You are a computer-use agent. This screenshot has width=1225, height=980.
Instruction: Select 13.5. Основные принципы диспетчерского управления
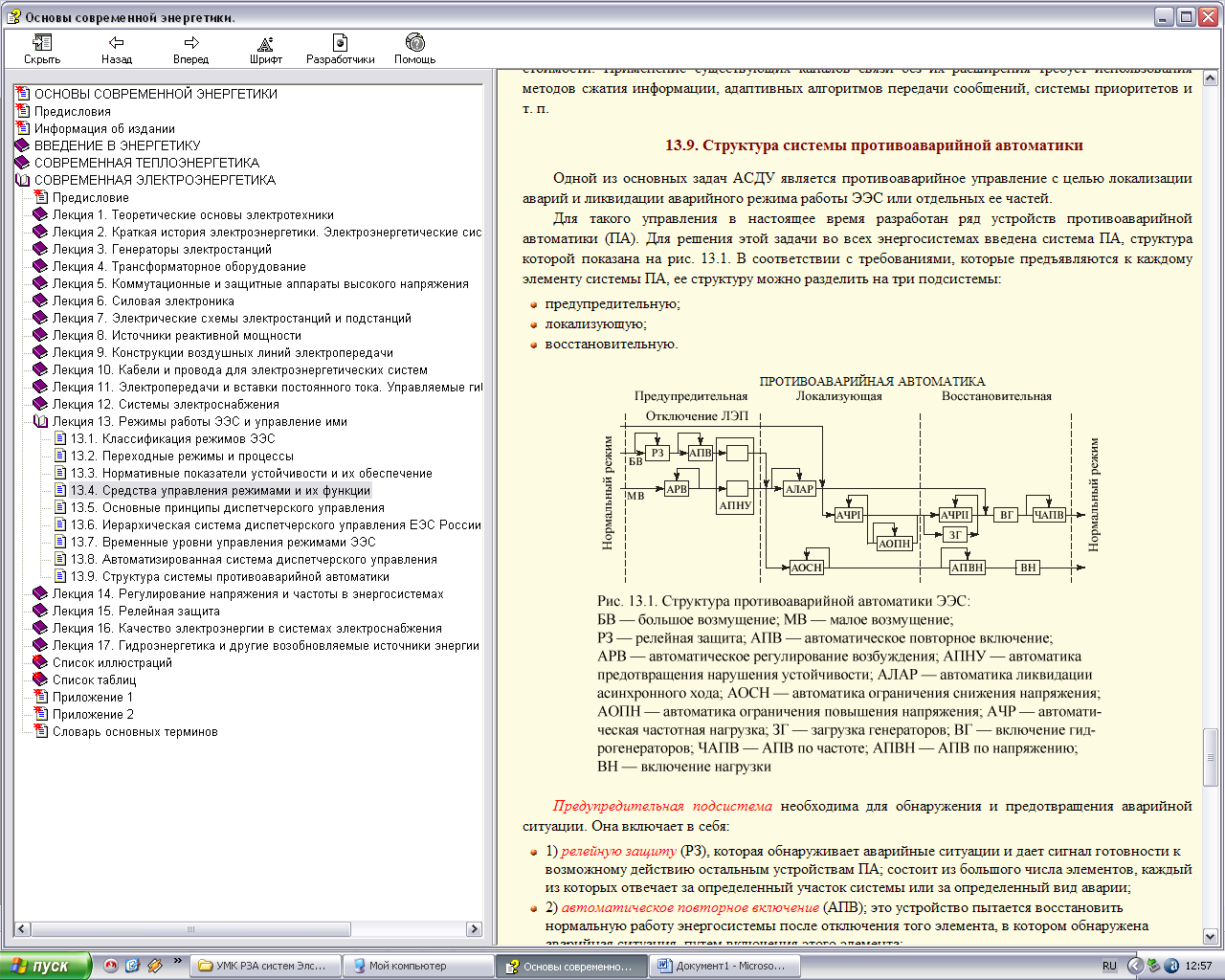click(228, 507)
